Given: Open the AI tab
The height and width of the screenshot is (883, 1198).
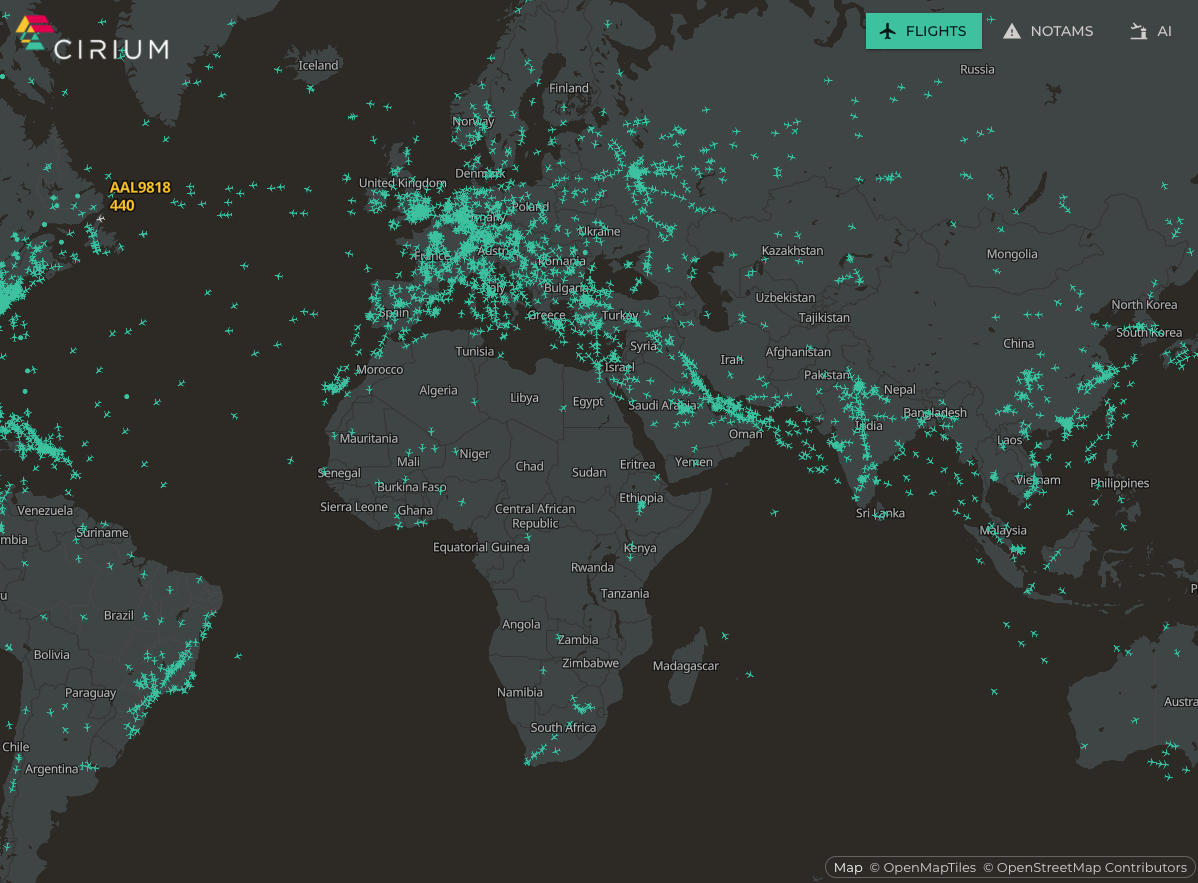Looking at the screenshot, I should tap(1151, 31).
